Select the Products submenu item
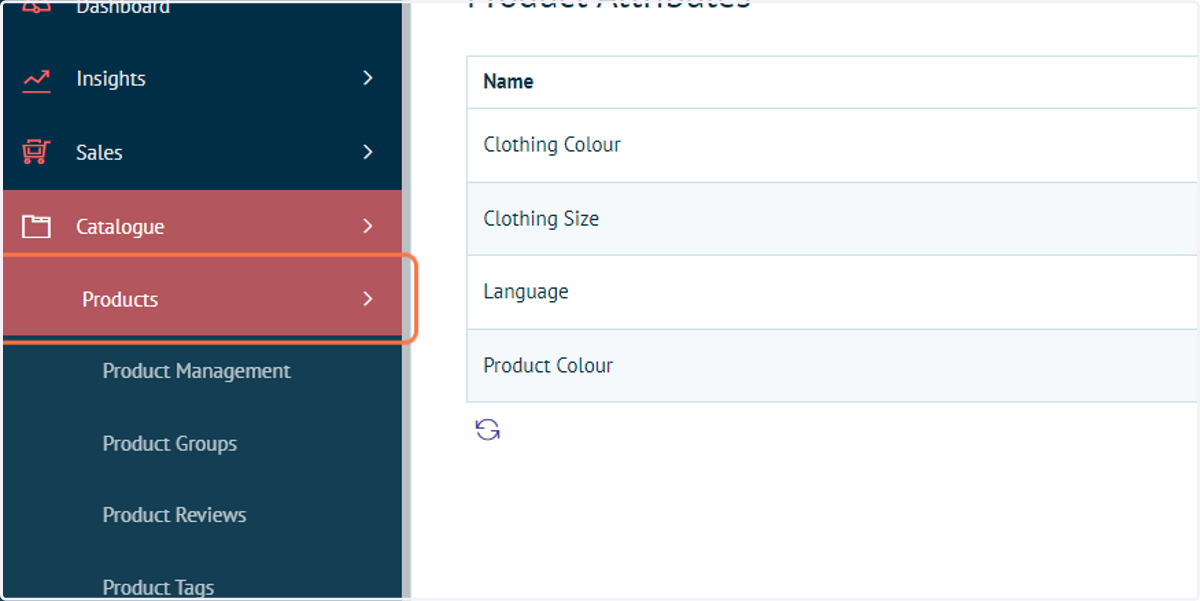This screenshot has height=601, width=1200. (202, 299)
